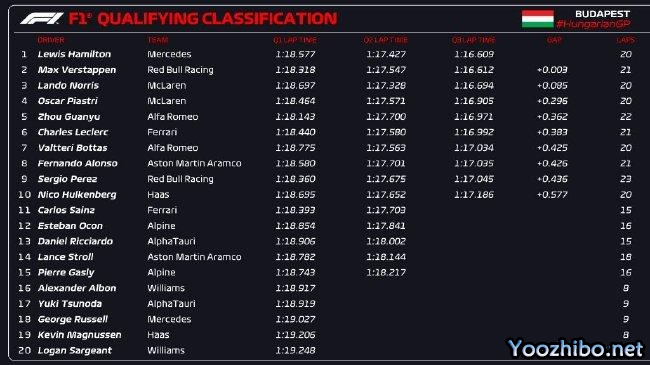Click Hamilton's Q3 time 1:16.609
Screen dimensions: 650x365
[474, 54]
